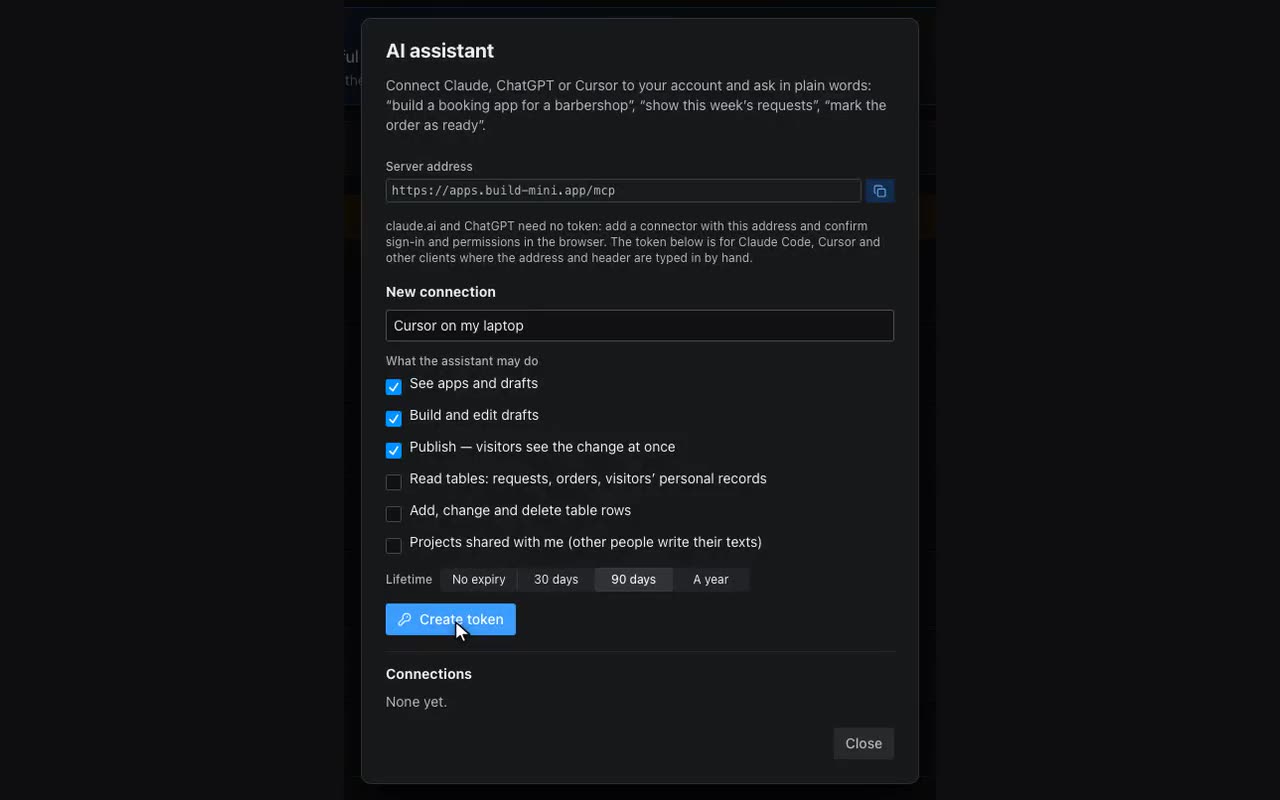
Task: Disable the Publish permission checkbox
Action: click(x=394, y=450)
